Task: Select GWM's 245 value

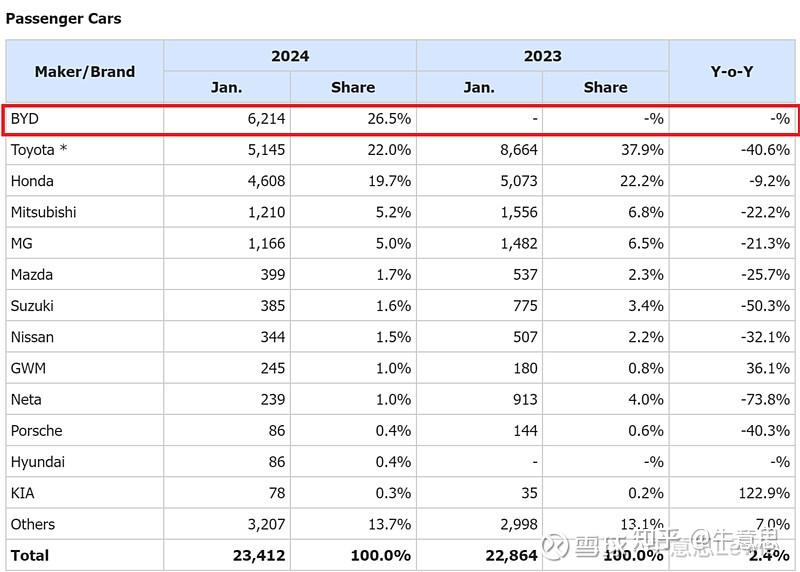Action: click(227, 368)
